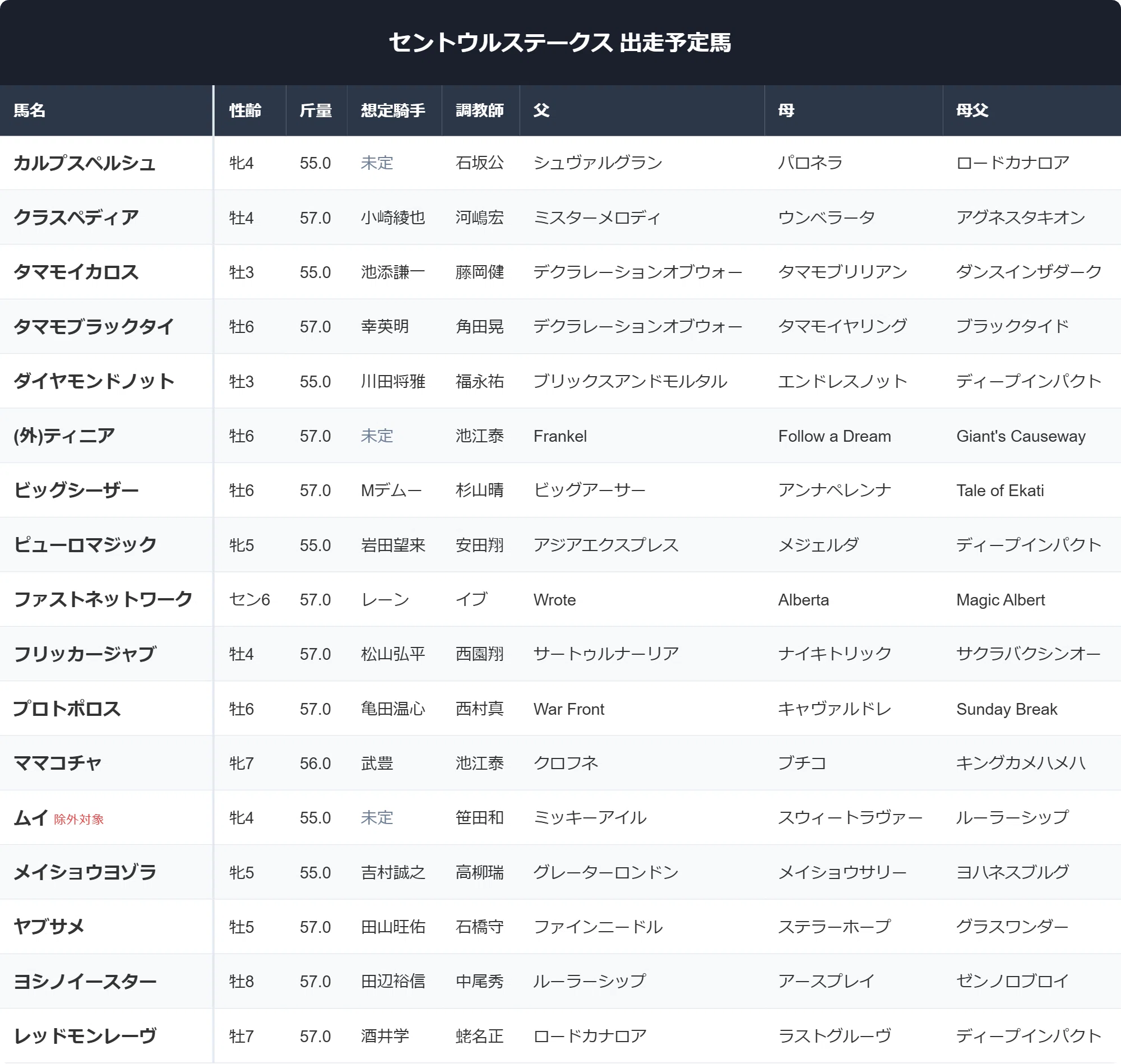This screenshot has height=1064, width=1121.
Task: Select horse name タマモイカロス
Action: click(x=76, y=272)
